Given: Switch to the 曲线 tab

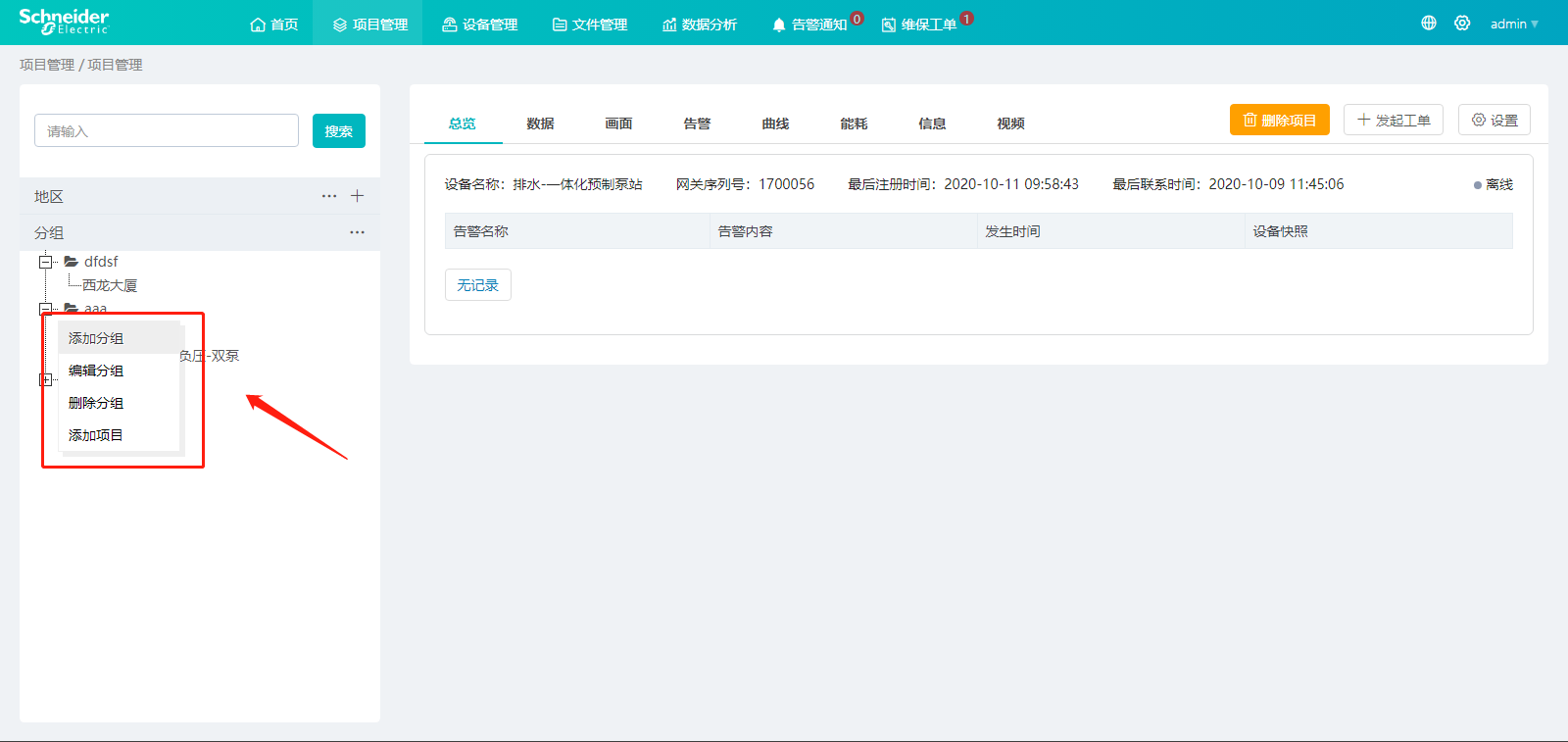Looking at the screenshot, I should pyautogui.click(x=776, y=124).
